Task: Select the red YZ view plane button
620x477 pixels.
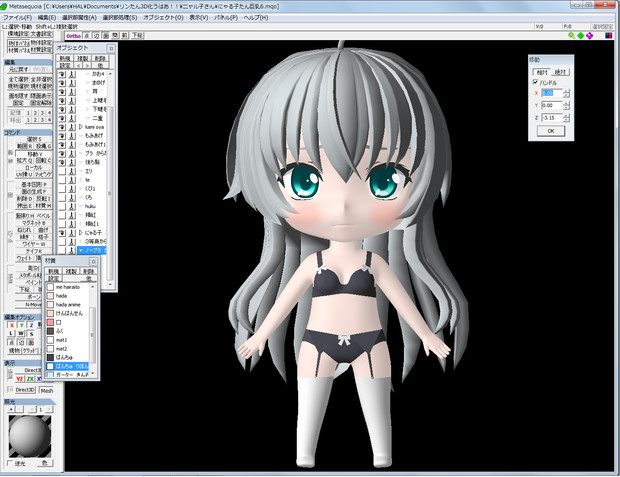Action: coord(20,379)
